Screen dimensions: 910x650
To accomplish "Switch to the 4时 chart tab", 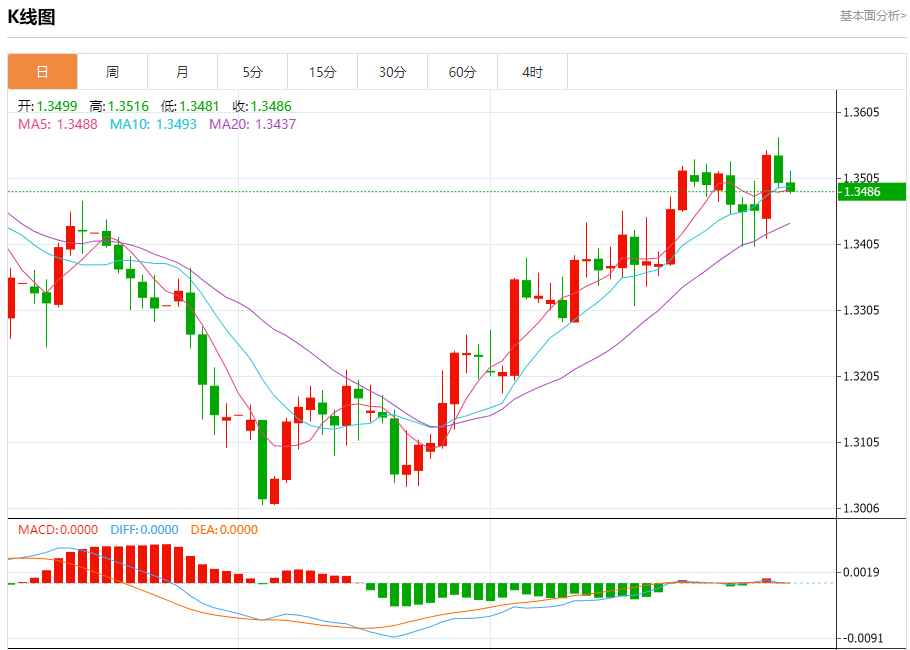I will [532, 72].
